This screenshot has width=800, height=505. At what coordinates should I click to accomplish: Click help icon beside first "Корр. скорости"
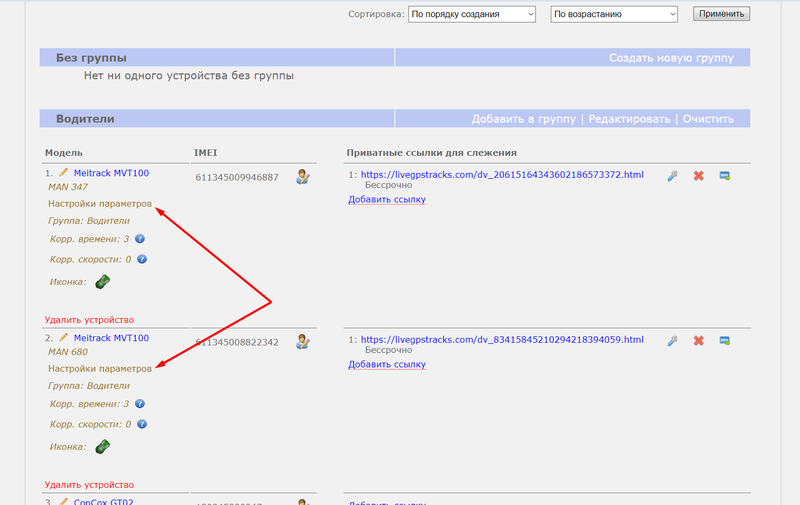[141, 259]
